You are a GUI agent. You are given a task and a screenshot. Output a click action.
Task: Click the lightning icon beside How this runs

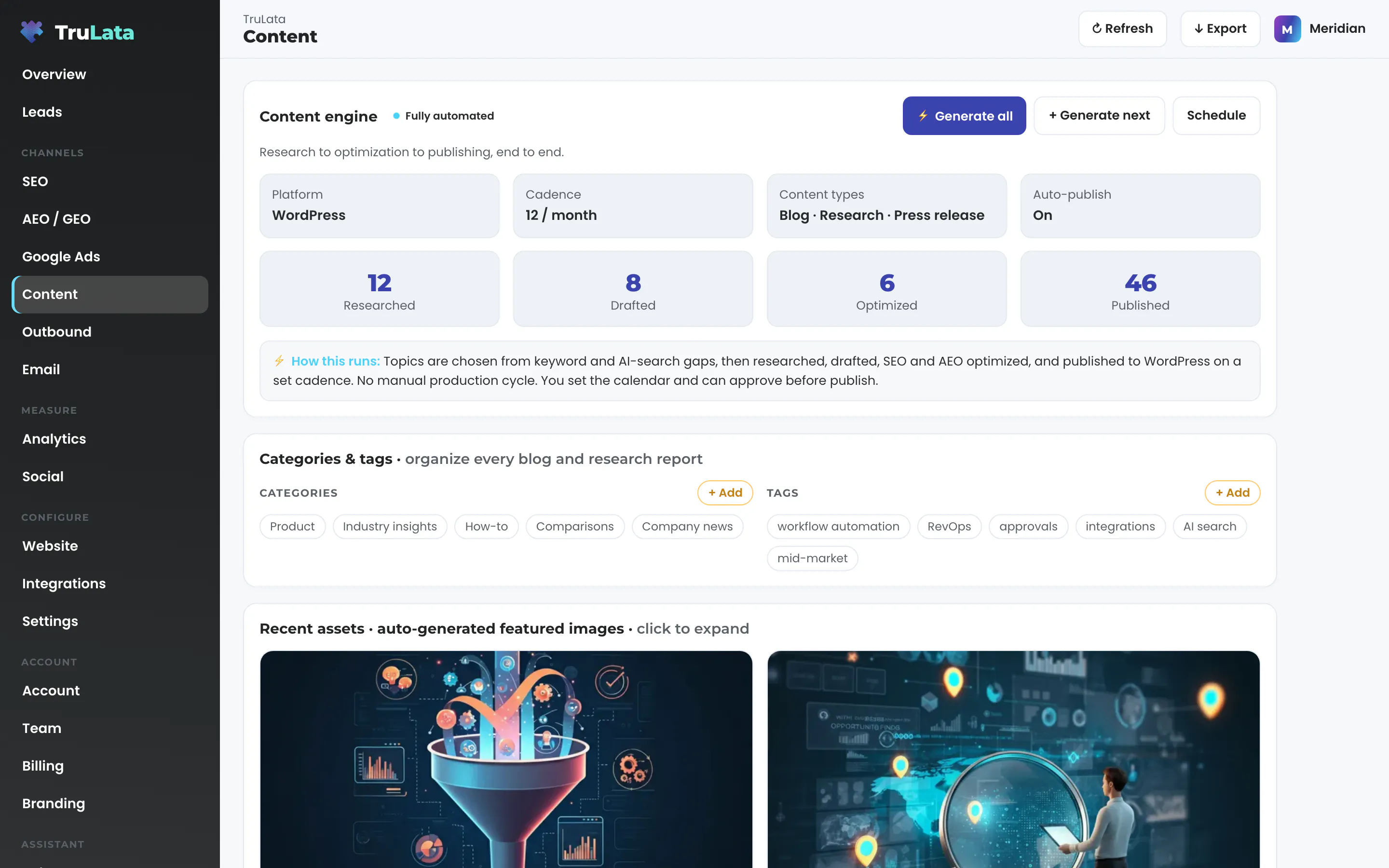point(279,361)
